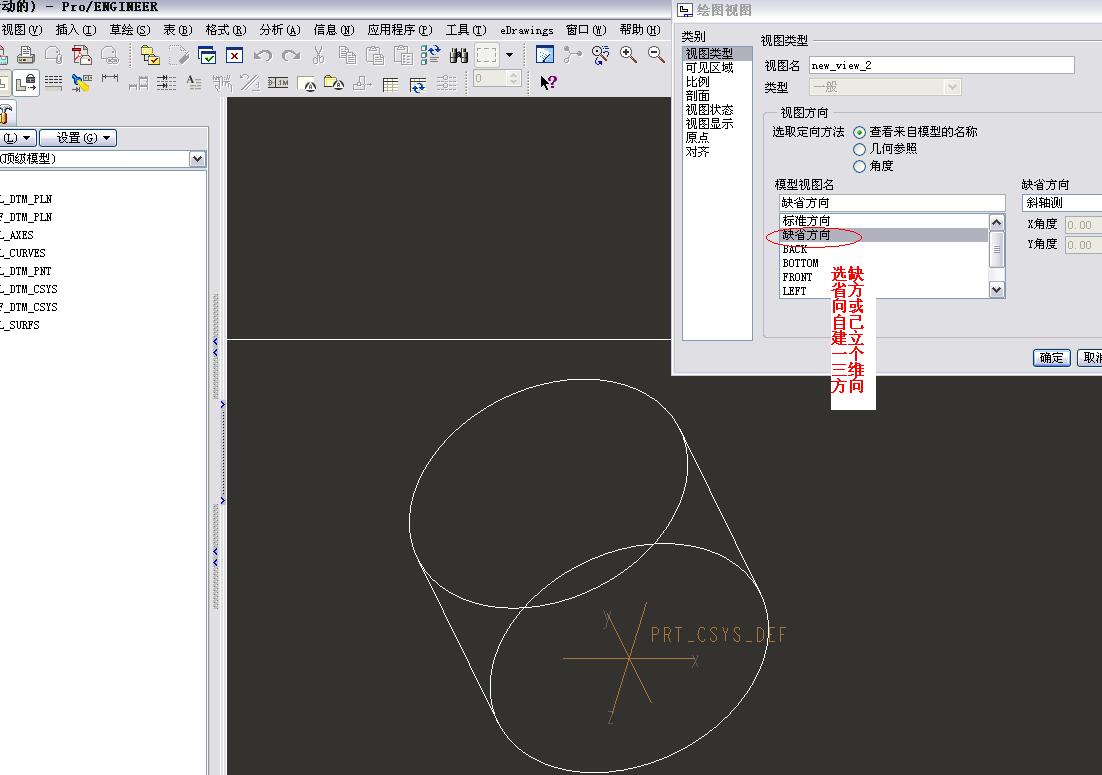The image size is (1102, 775).
Task: Click the Send Mail with attachment icon
Action: (53, 55)
